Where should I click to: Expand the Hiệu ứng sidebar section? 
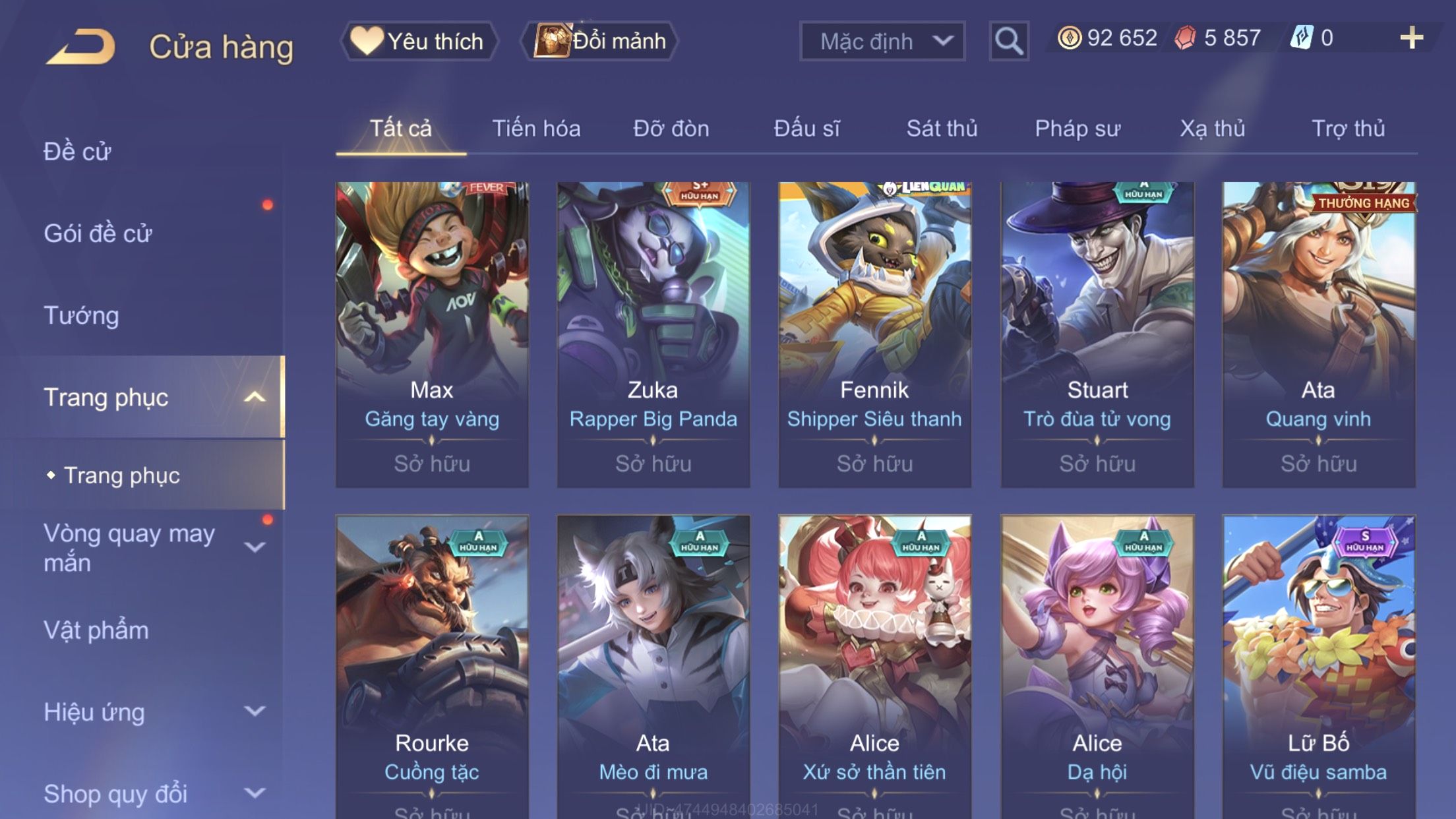coord(255,711)
